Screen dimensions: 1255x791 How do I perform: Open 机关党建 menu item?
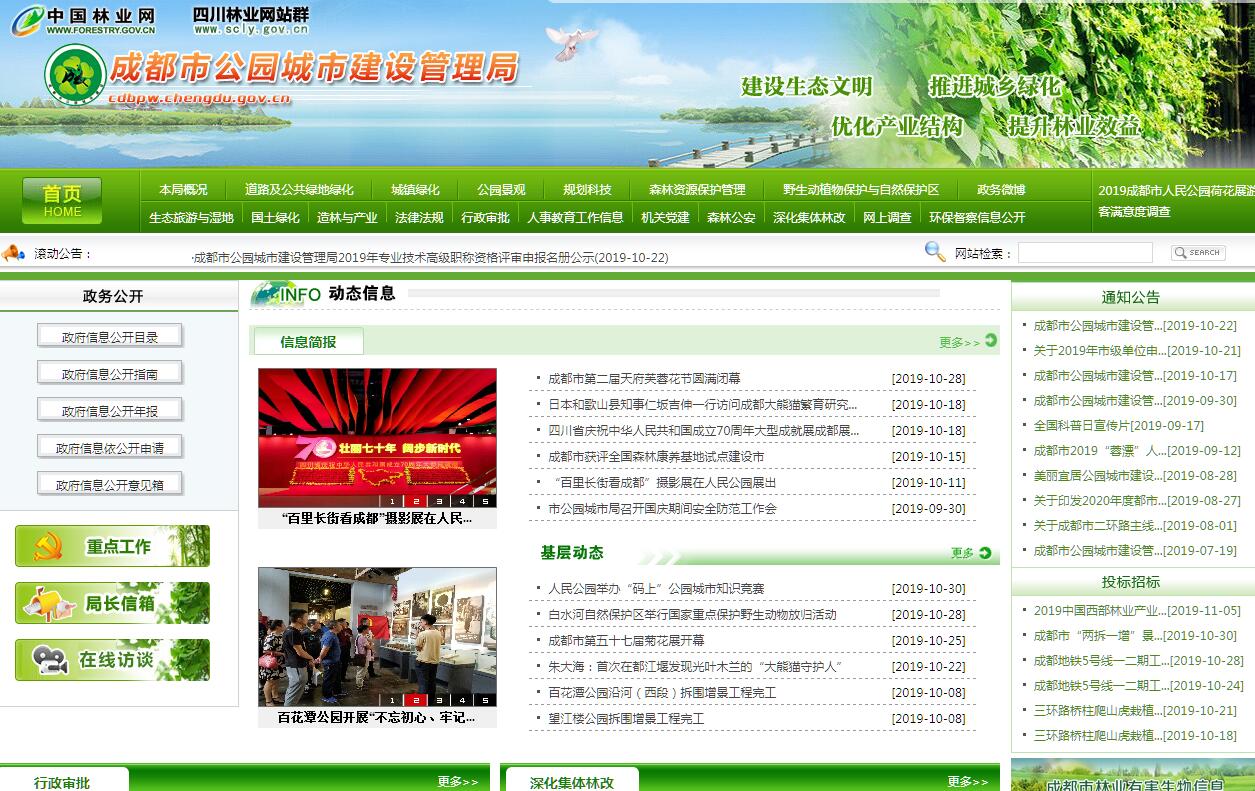(665, 217)
